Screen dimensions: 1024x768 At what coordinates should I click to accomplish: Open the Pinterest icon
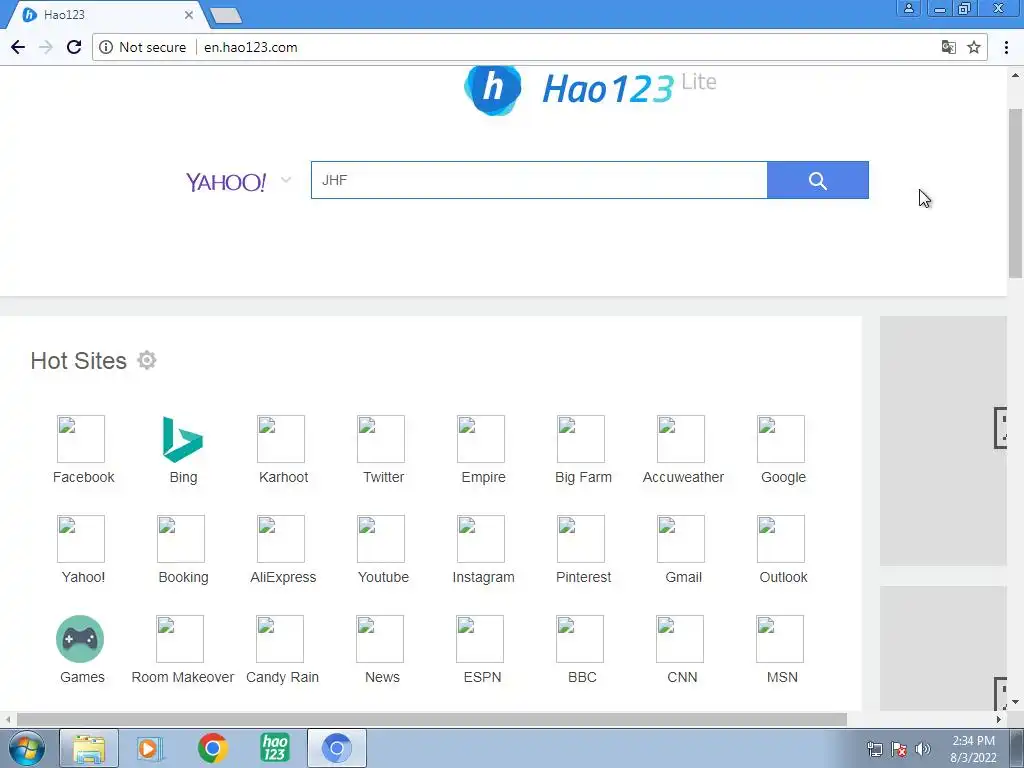(581, 539)
